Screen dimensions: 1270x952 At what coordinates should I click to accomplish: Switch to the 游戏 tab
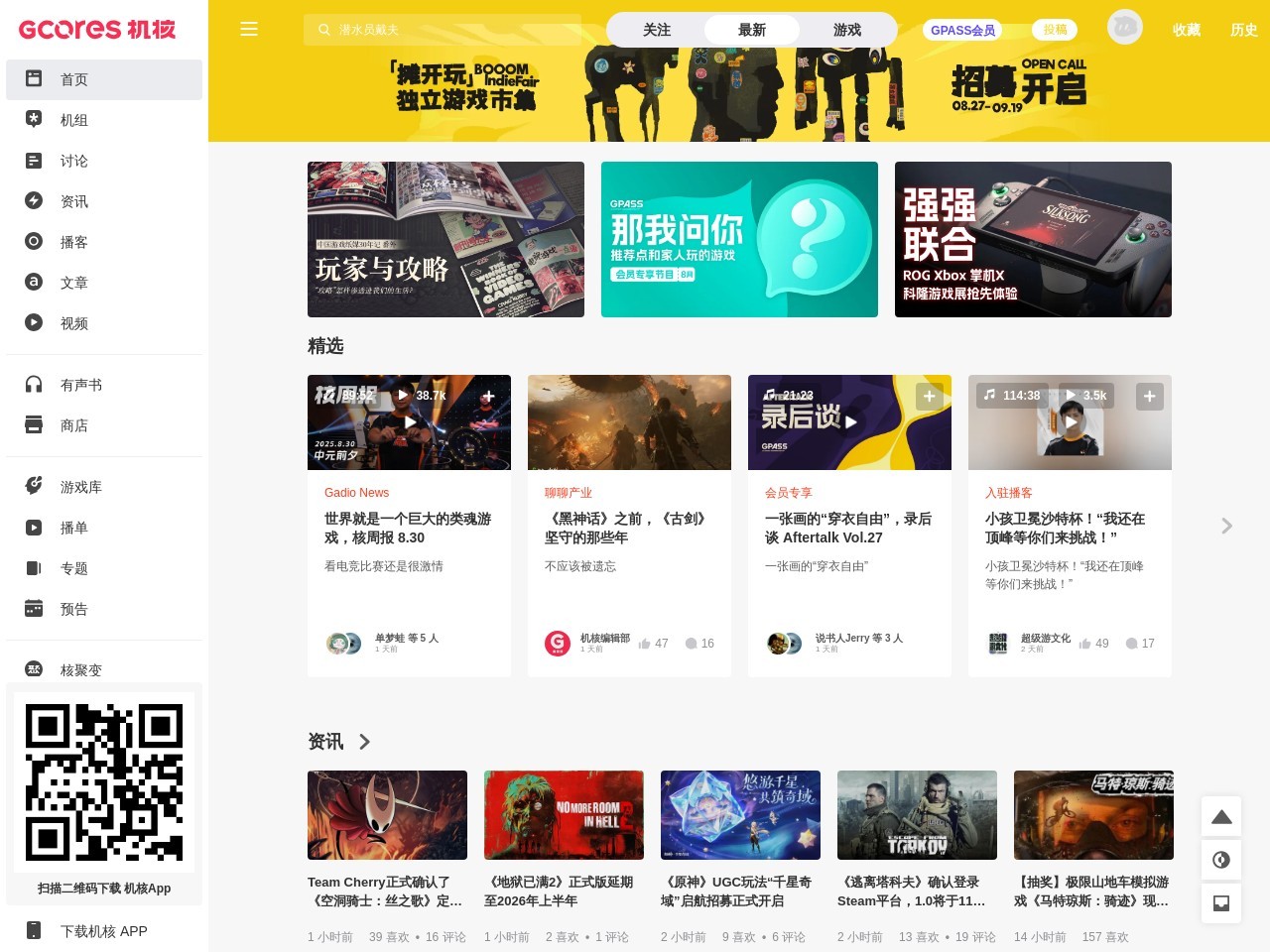tap(847, 30)
